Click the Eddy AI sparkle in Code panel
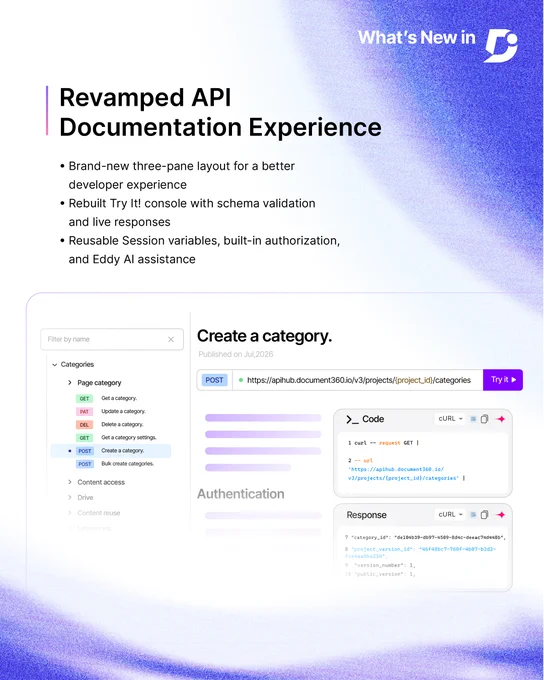 (x=501, y=419)
